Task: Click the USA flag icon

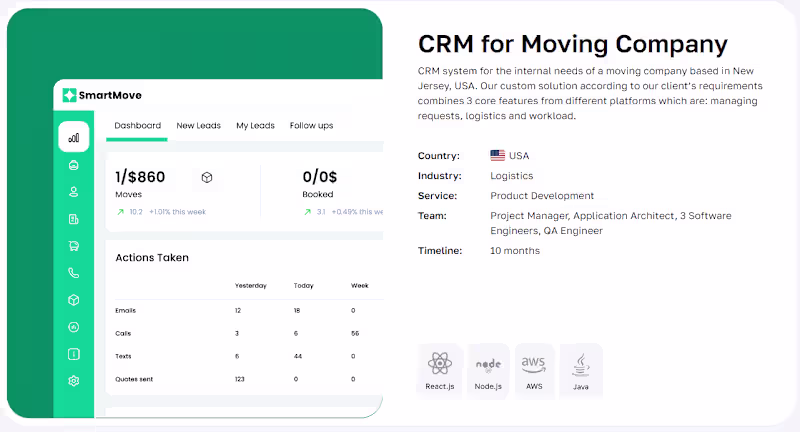Action: click(497, 156)
